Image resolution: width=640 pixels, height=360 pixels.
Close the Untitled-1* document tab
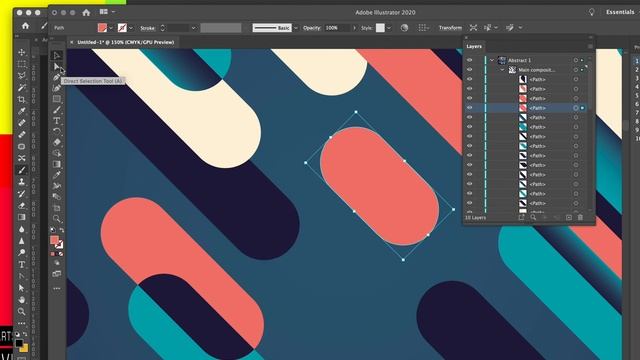click(71, 42)
